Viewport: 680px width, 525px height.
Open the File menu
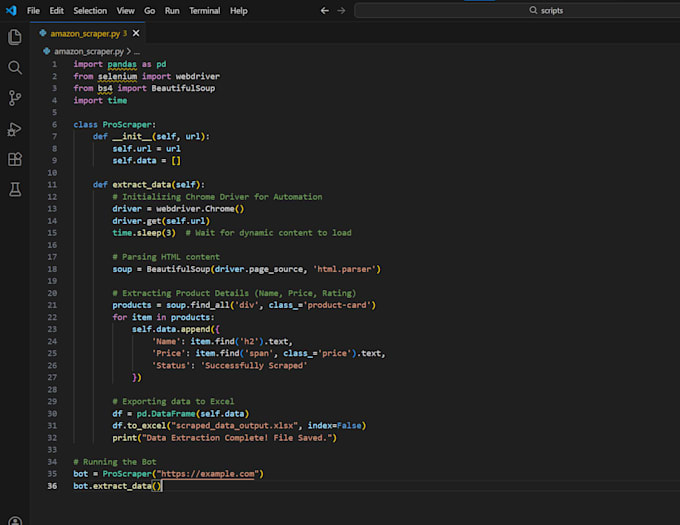click(33, 11)
